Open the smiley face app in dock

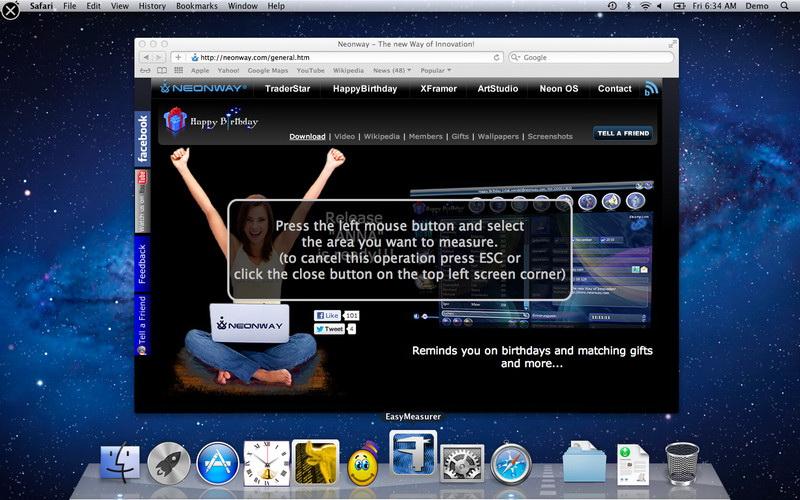tap(363, 465)
